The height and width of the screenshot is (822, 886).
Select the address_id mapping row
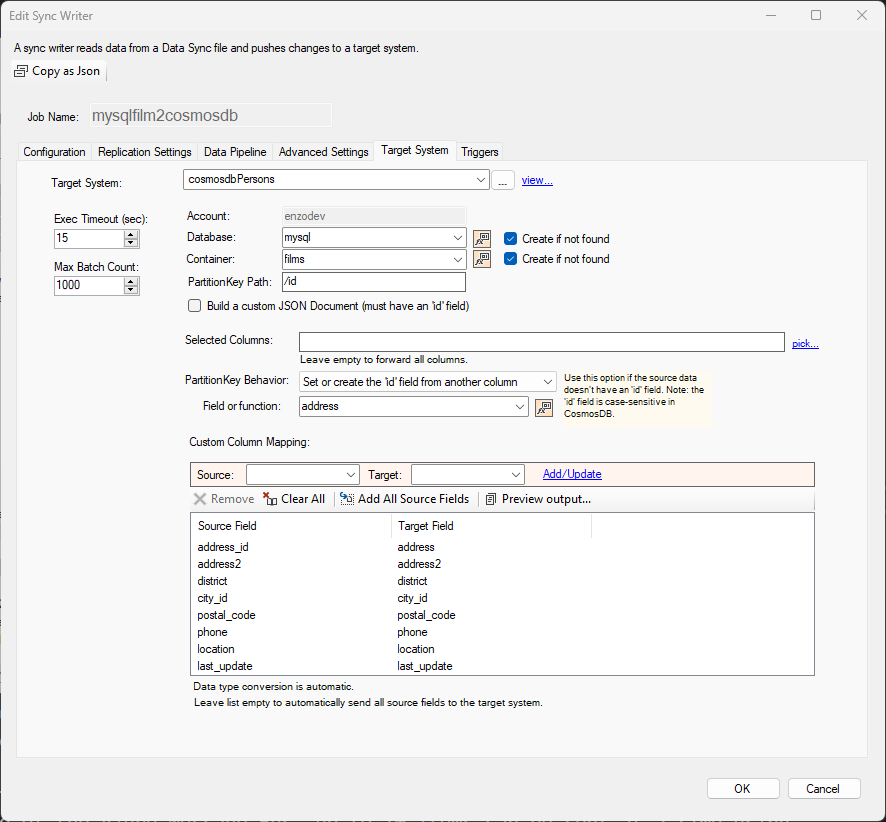pyautogui.click(x=502, y=547)
